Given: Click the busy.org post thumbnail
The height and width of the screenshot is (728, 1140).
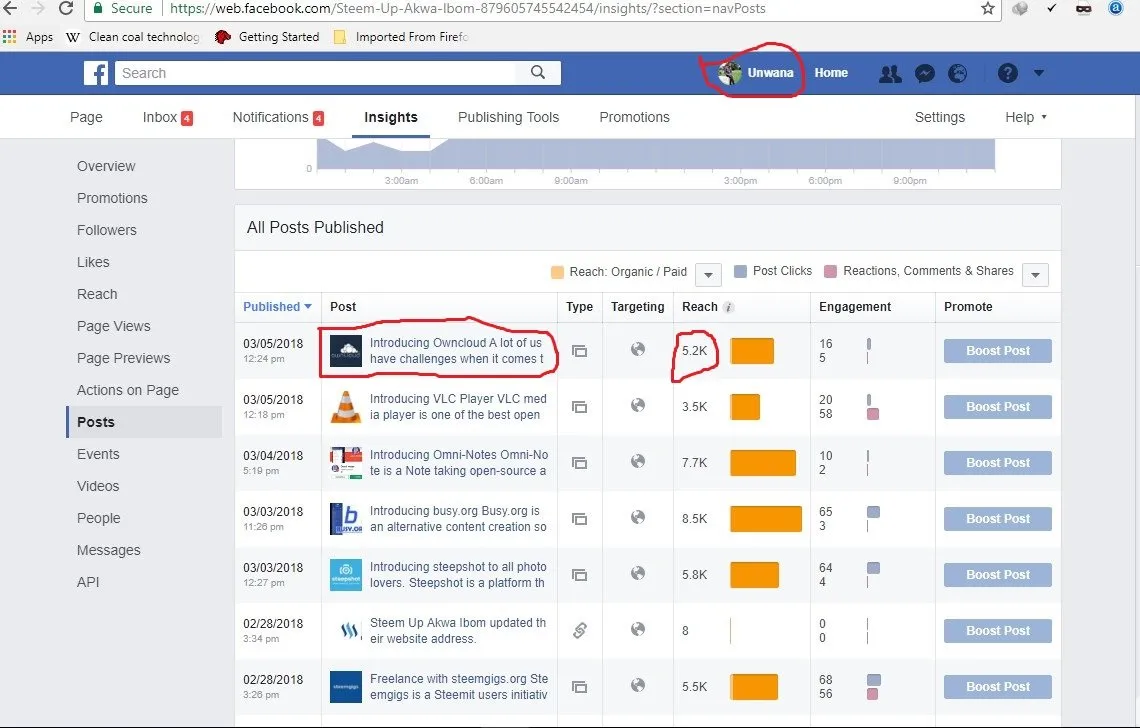Looking at the screenshot, I should click(x=346, y=519).
